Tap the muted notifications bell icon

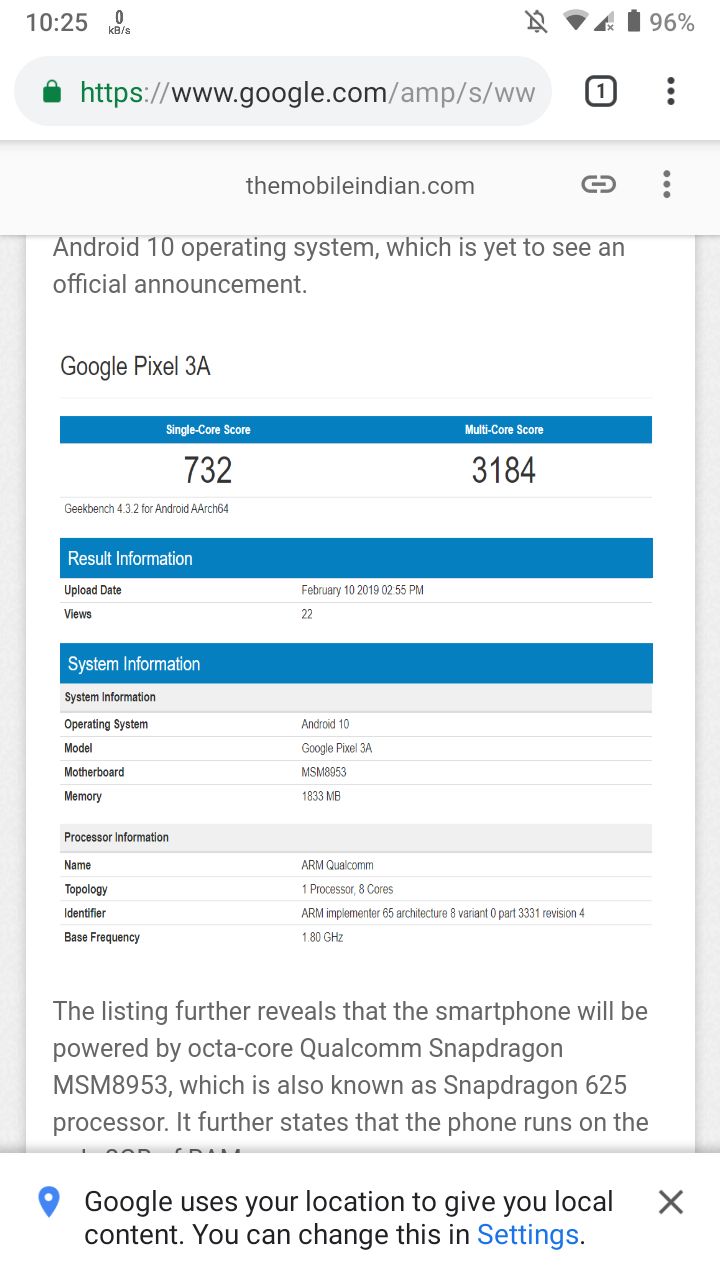537,21
